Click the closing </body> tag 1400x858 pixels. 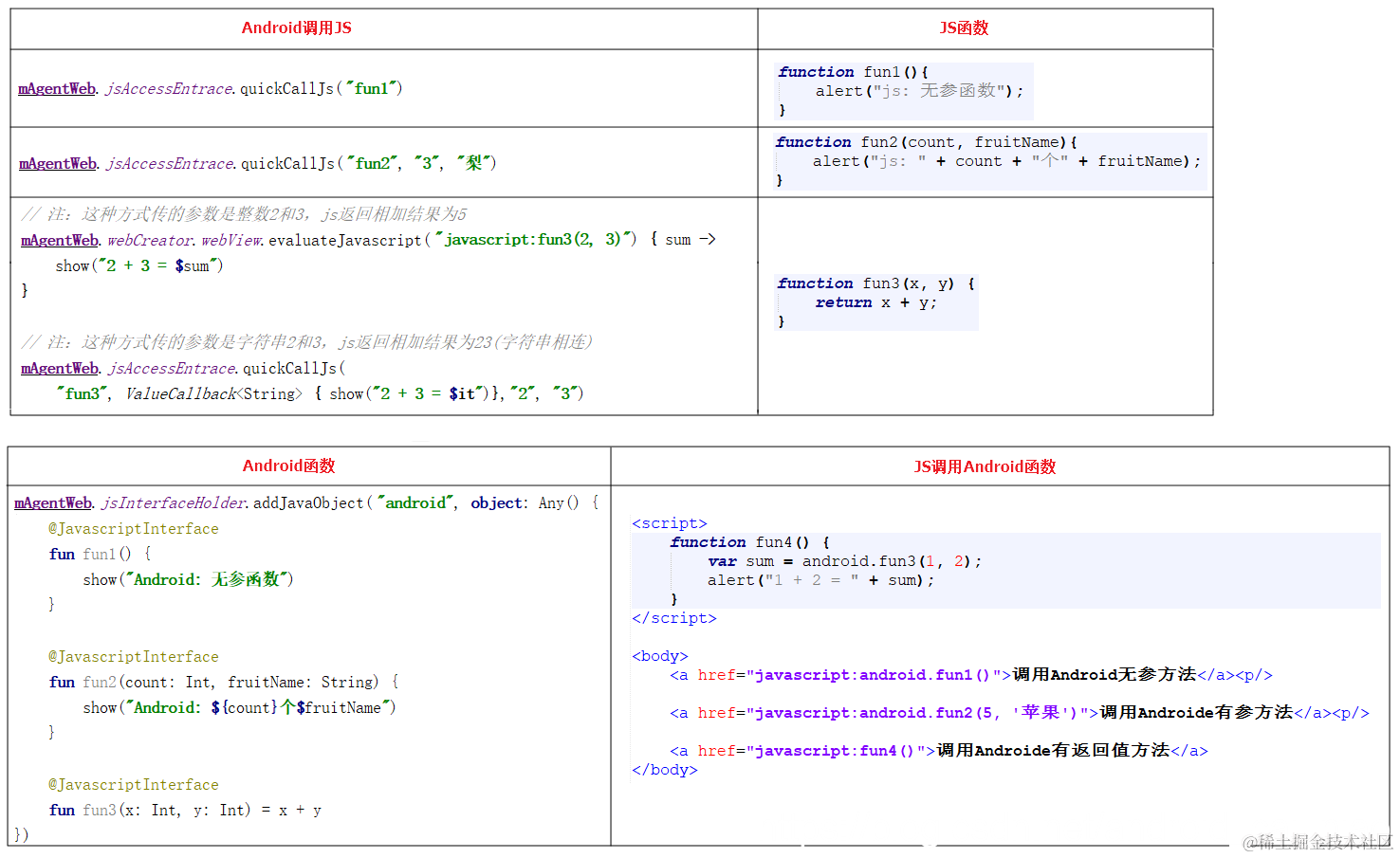point(665,770)
